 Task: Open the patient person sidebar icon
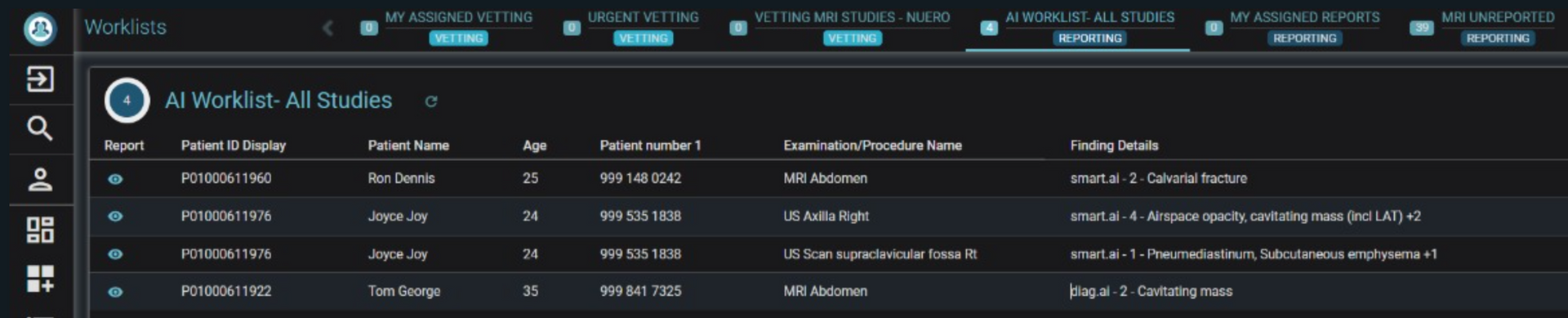pyautogui.click(x=40, y=179)
